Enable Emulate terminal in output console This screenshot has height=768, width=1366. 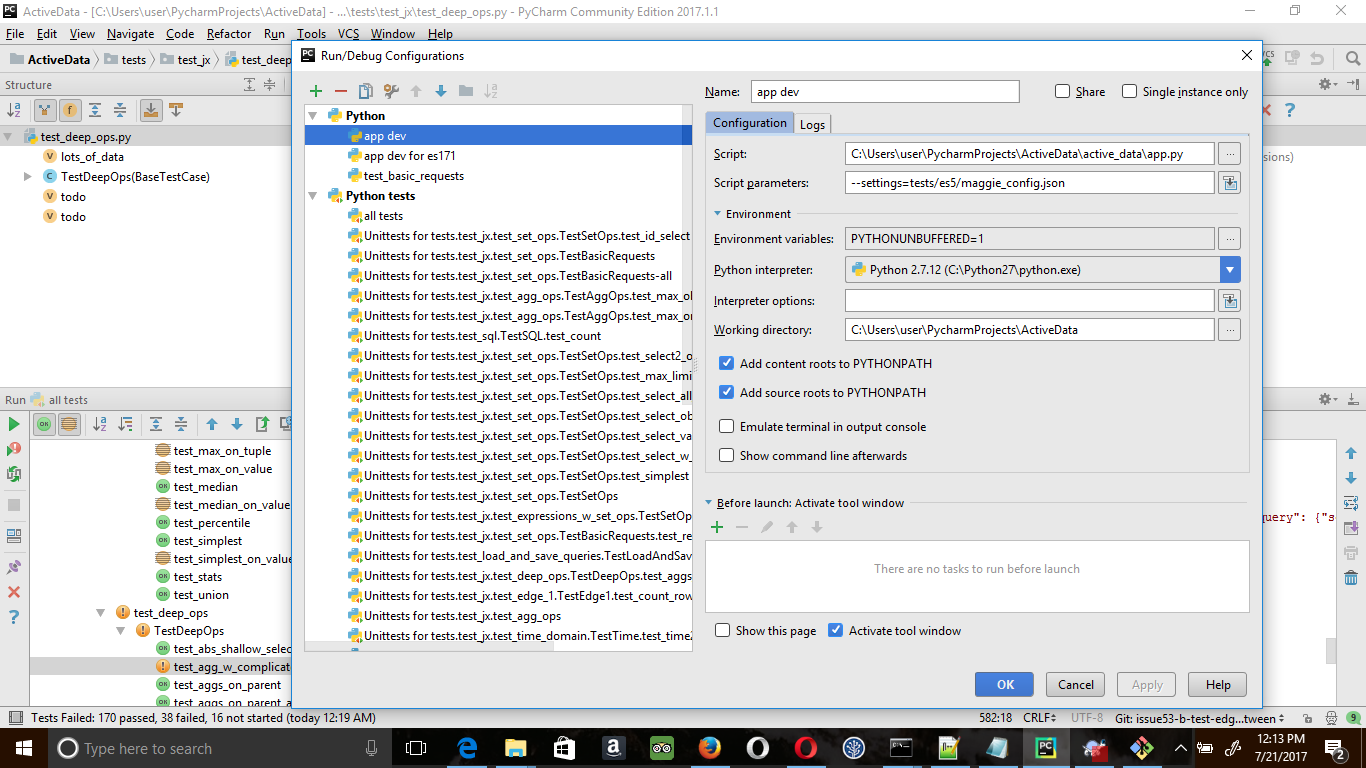tap(727, 426)
